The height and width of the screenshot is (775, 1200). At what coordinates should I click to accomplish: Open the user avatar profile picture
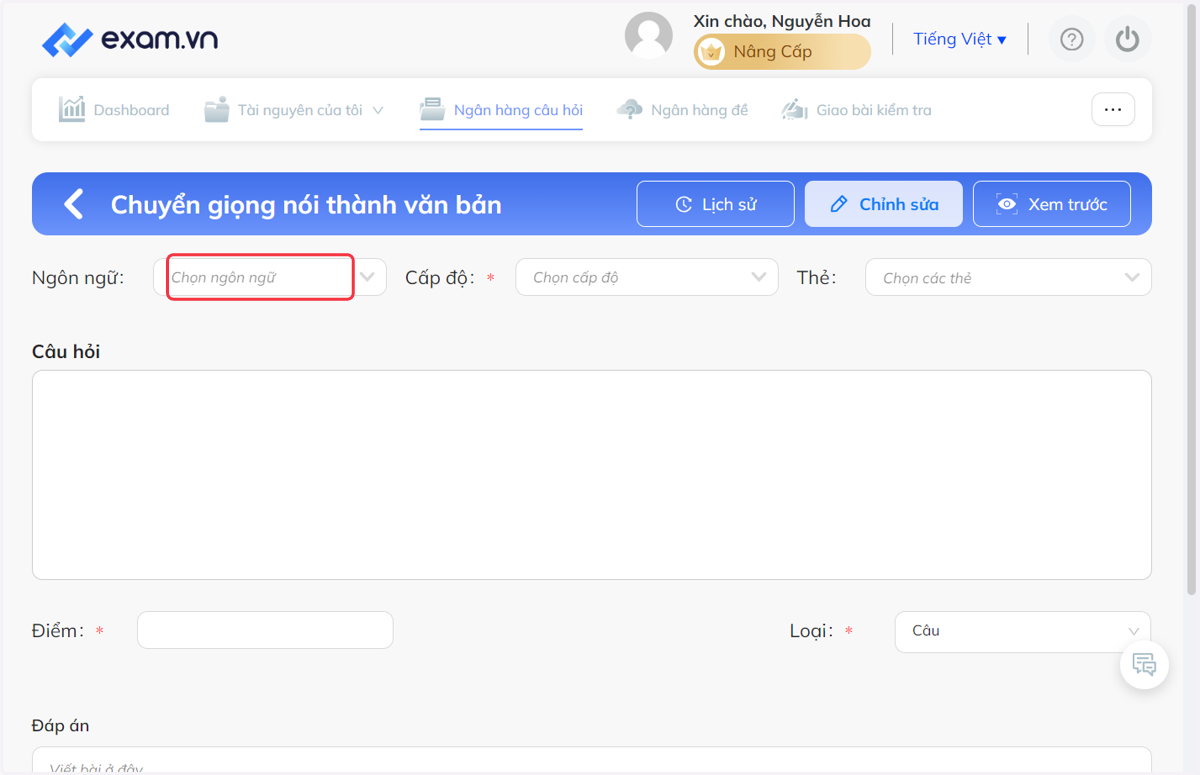pos(649,36)
